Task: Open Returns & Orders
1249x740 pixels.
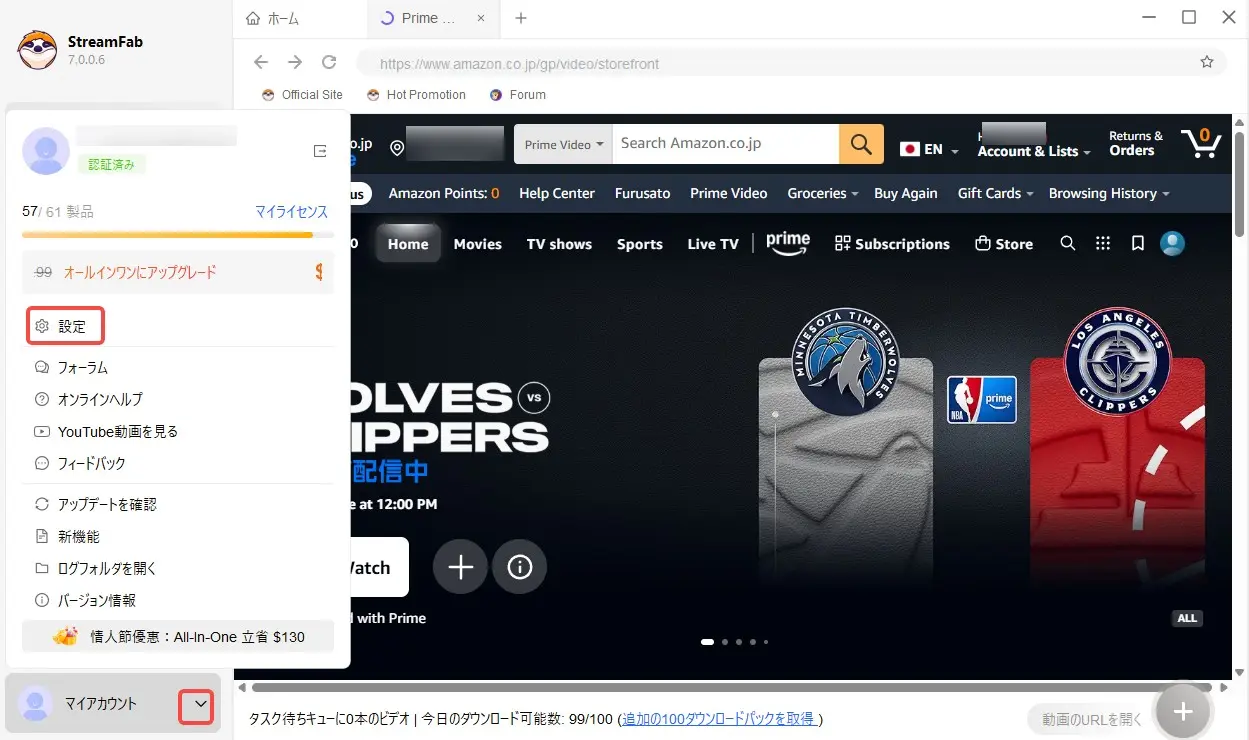Action: pyautogui.click(x=1136, y=144)
